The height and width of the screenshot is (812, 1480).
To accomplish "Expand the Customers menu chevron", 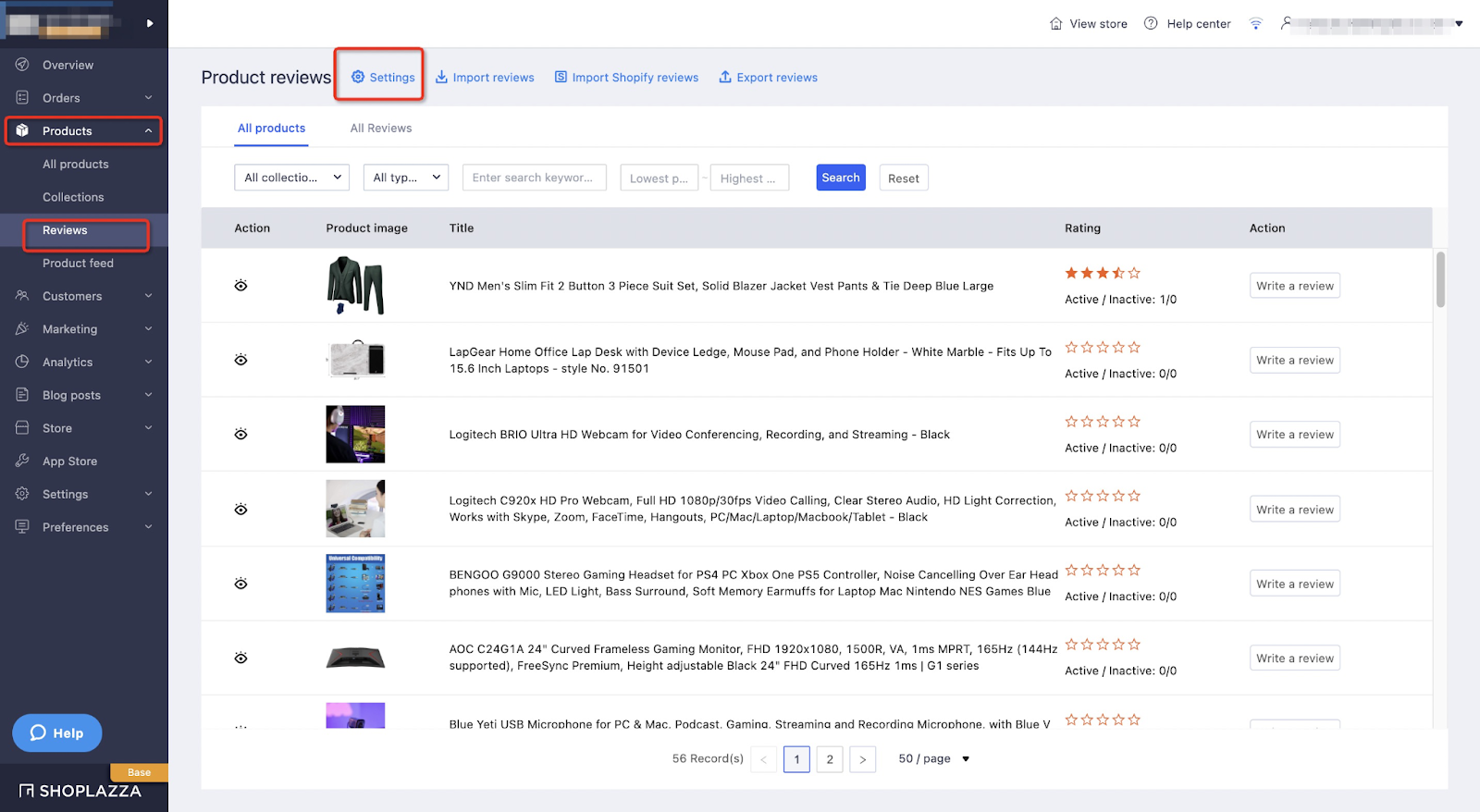I will [x=148, y=296].
